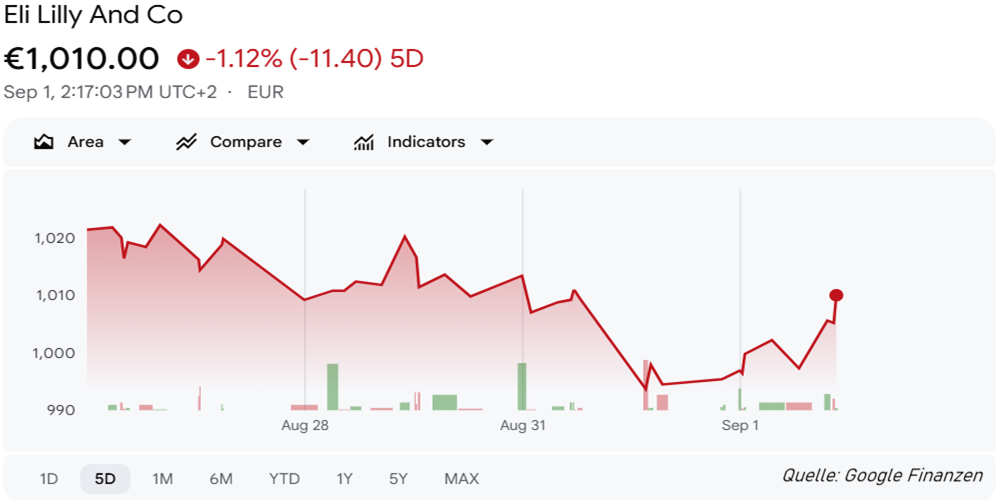Expand the Area dropdown arrow
The image size is (1000, 500).
125,142
